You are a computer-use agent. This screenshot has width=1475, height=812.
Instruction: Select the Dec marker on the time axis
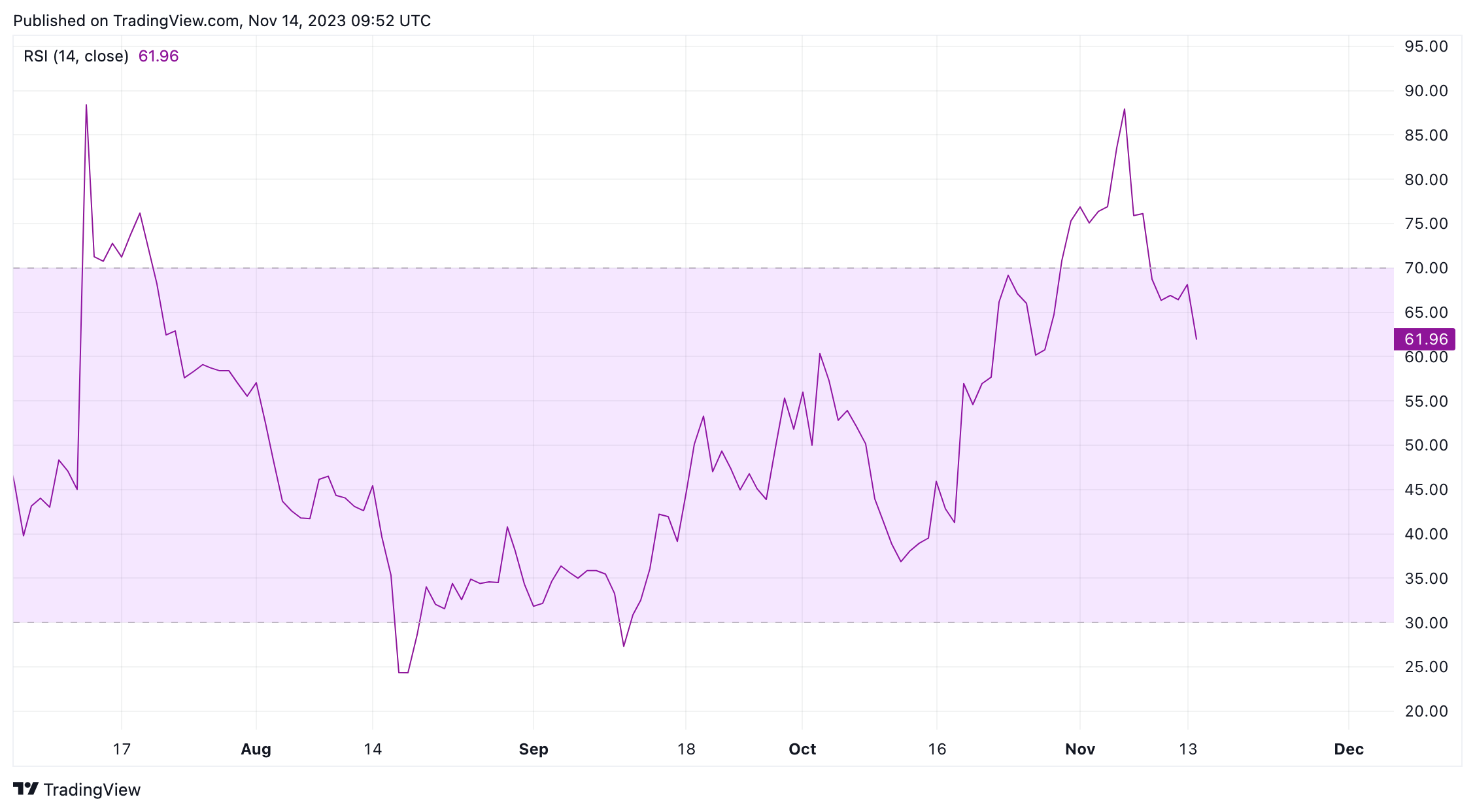pos(1349,749)
